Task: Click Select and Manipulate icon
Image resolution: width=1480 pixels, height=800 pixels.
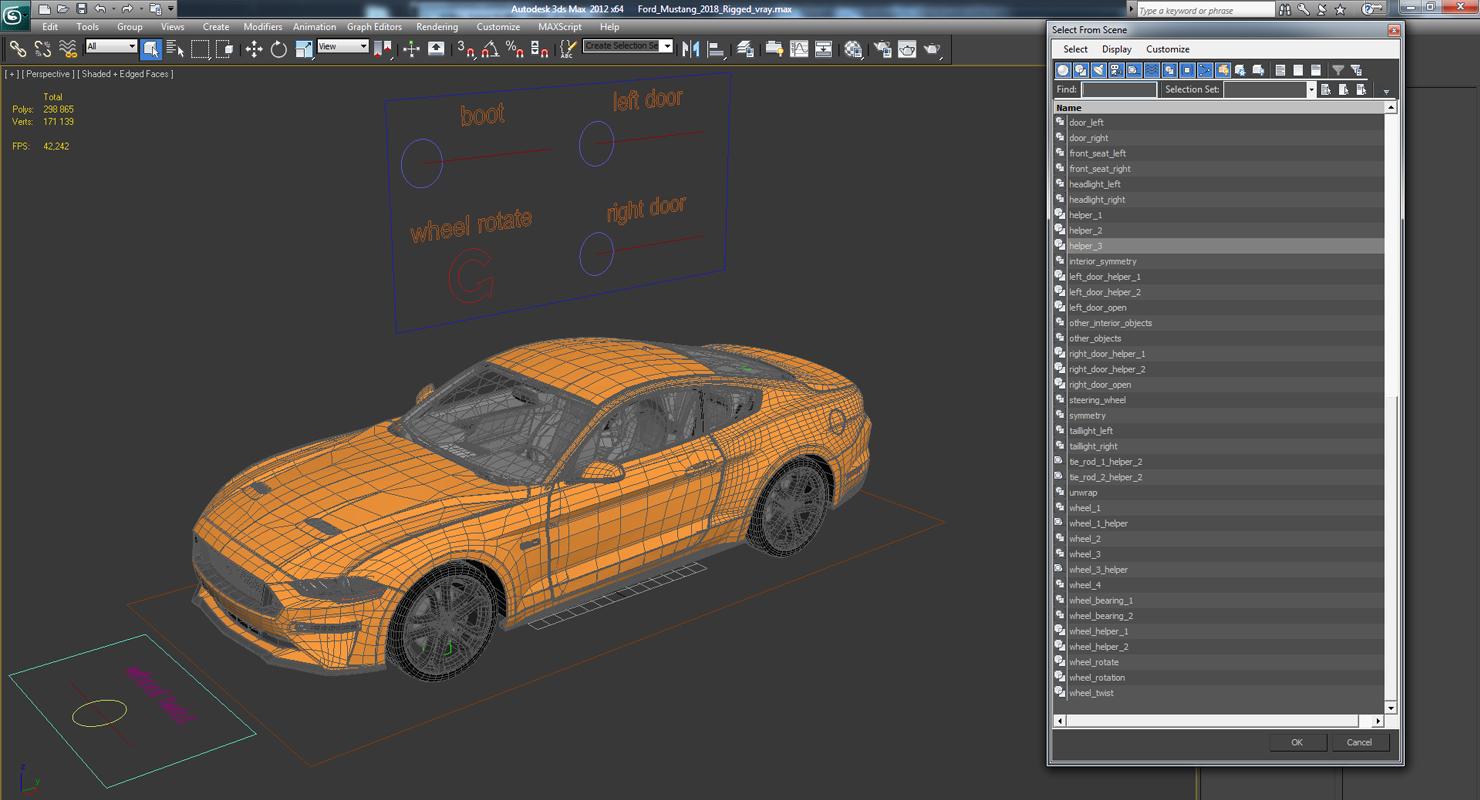Action: click(x=411, y=49)
